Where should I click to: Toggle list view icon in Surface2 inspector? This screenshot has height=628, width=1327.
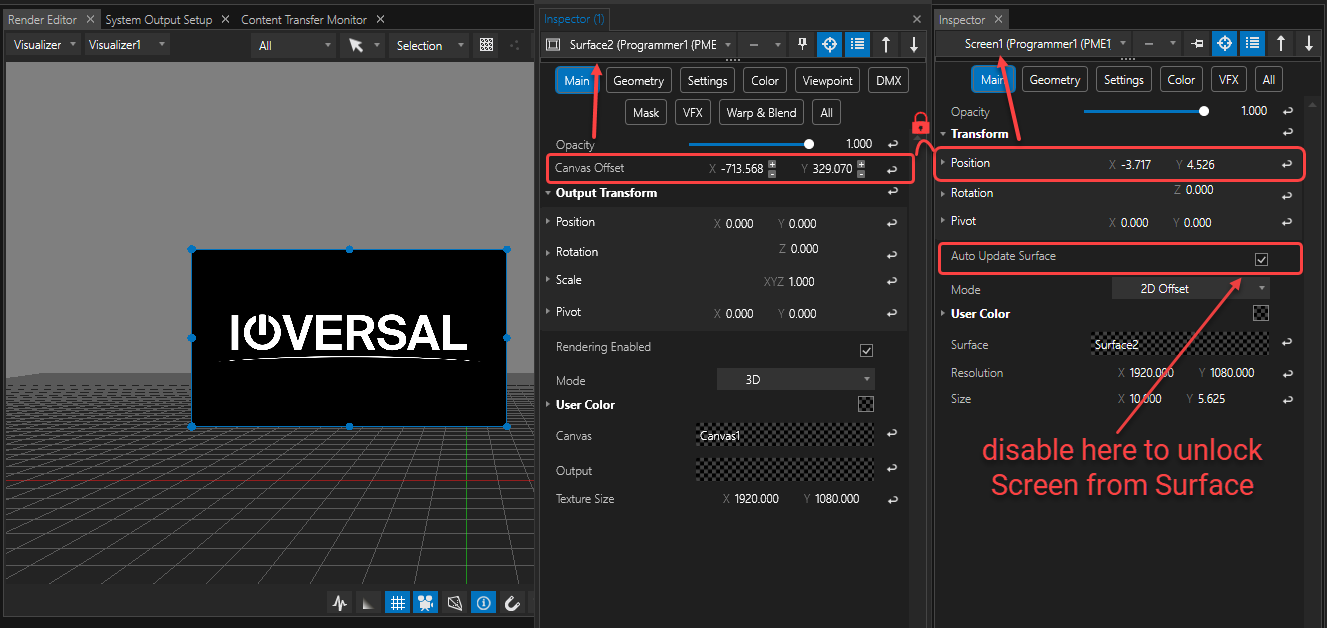click(857, 44)
